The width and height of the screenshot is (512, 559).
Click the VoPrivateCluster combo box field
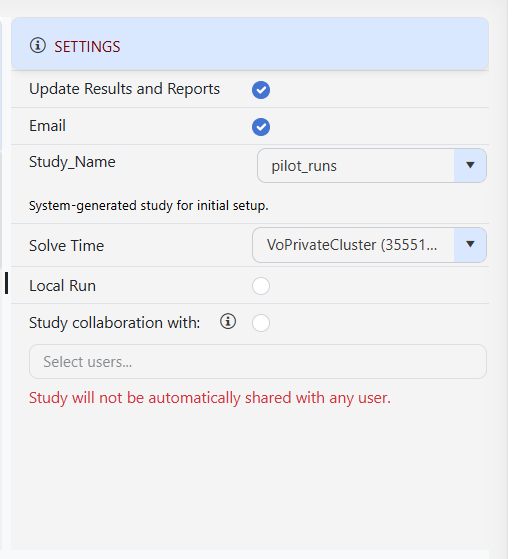pos(369,245)
